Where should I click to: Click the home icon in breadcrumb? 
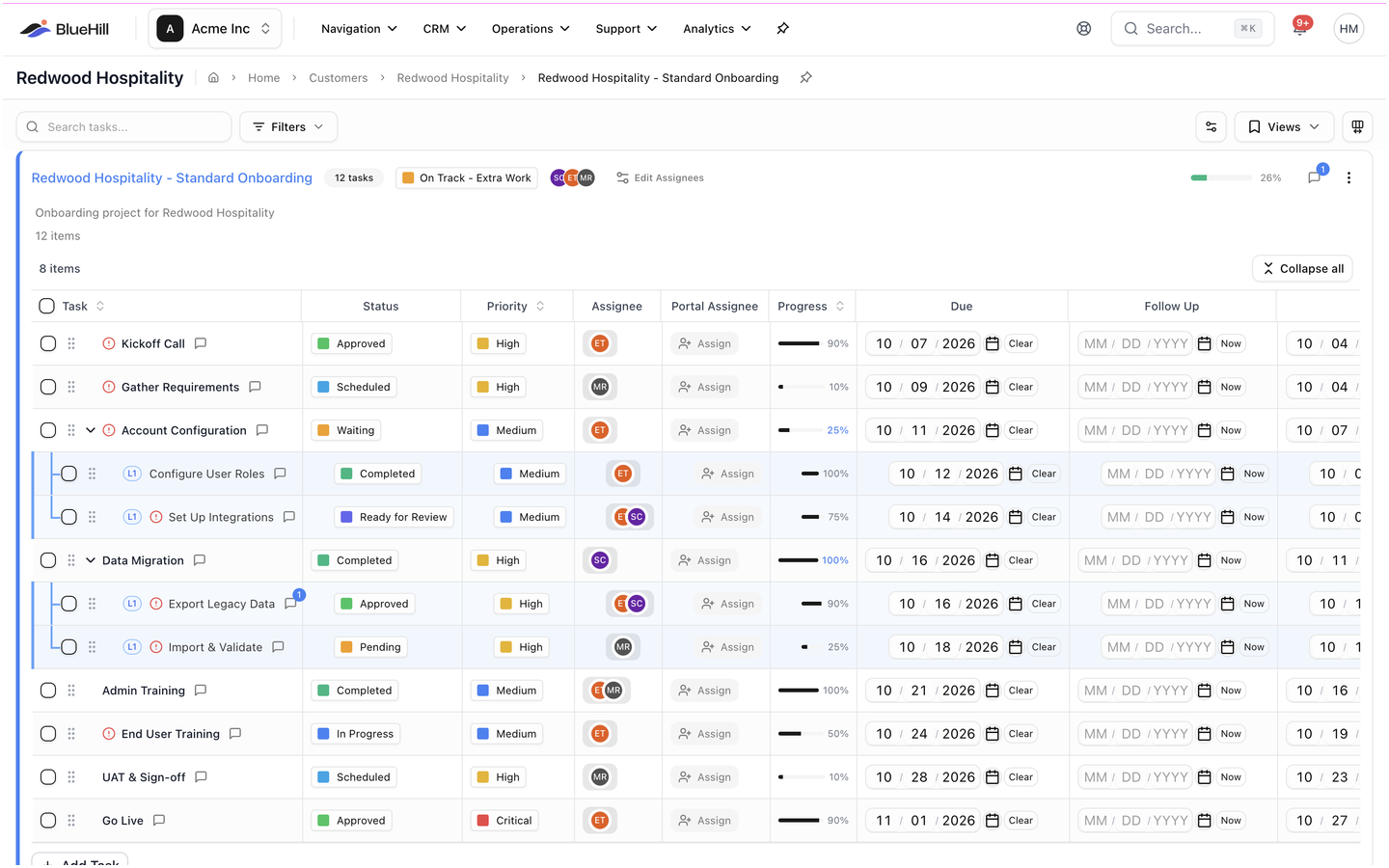click(x=213, y=78)
